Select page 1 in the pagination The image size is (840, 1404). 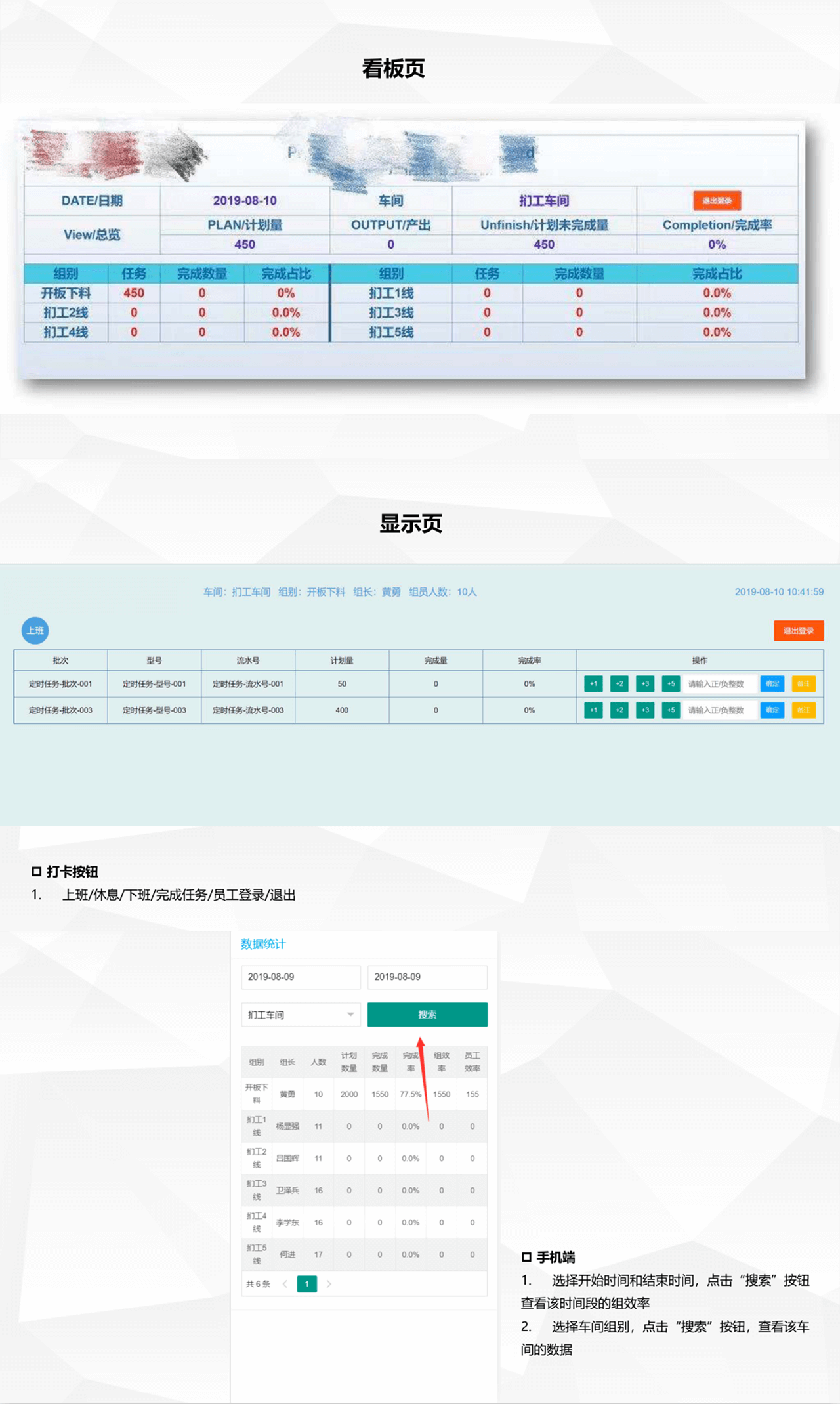point(306,1283)
